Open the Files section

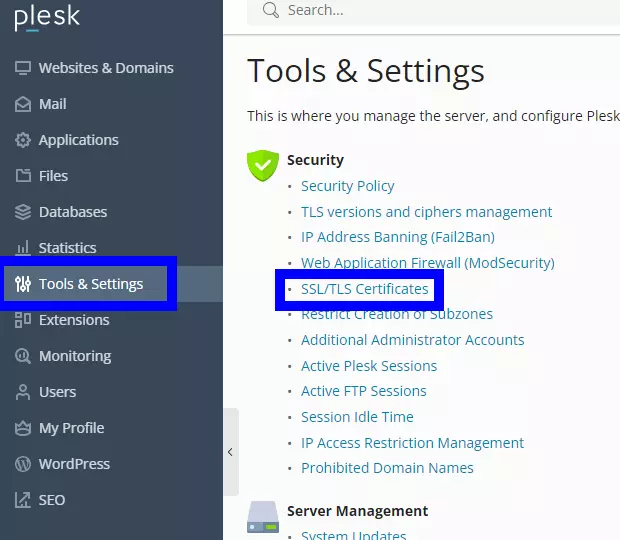coord(53,176)
